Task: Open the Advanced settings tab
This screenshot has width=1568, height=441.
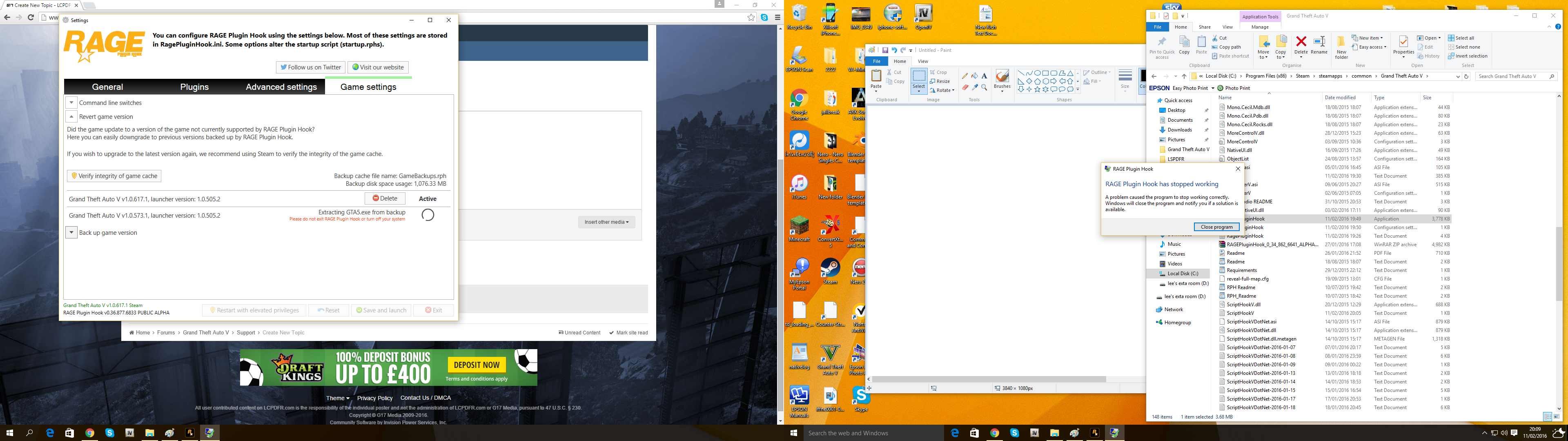Action: coord(281,87)
